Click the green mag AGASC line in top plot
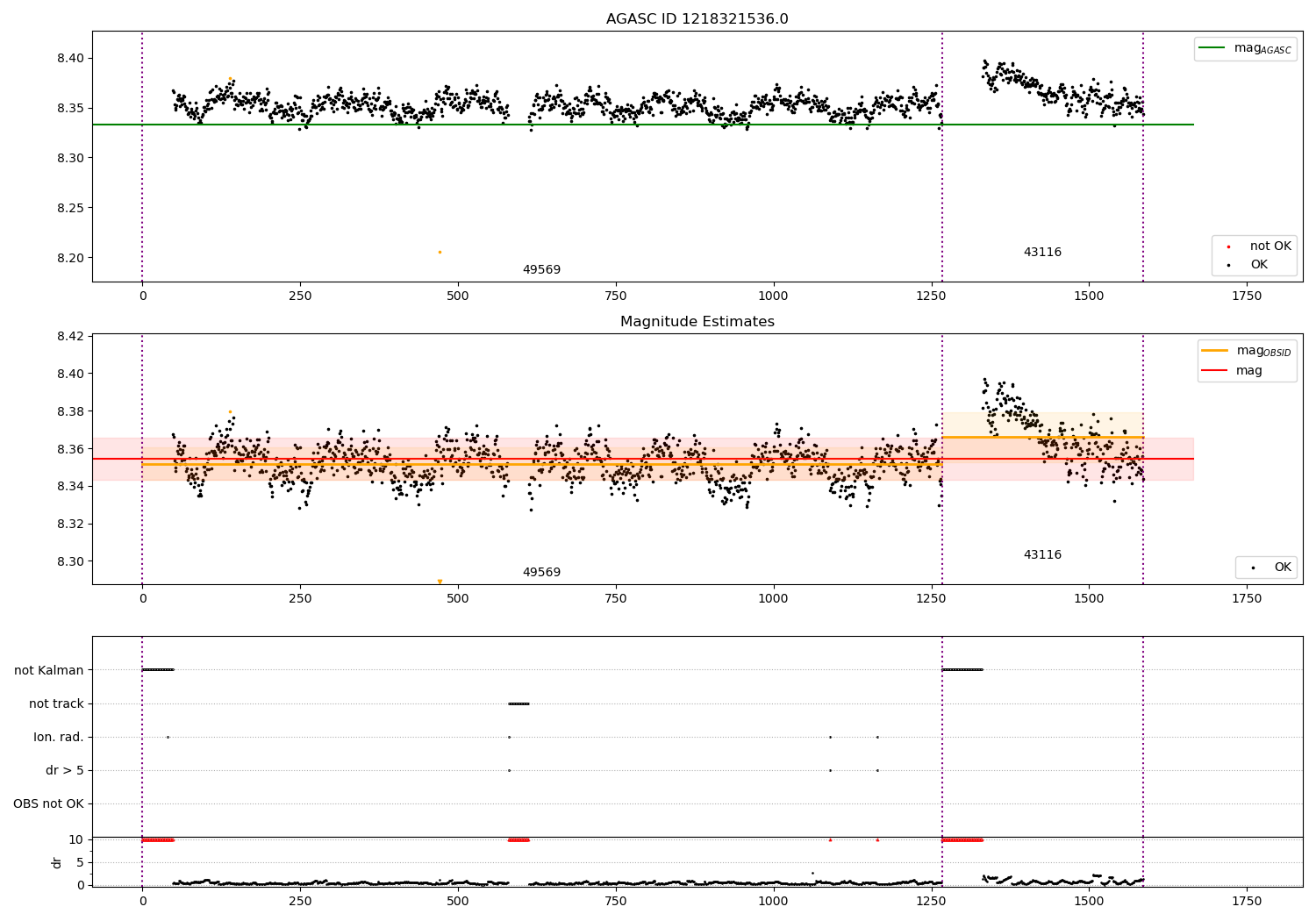This screenshot has height=921, width=1316. coord(642,125)
